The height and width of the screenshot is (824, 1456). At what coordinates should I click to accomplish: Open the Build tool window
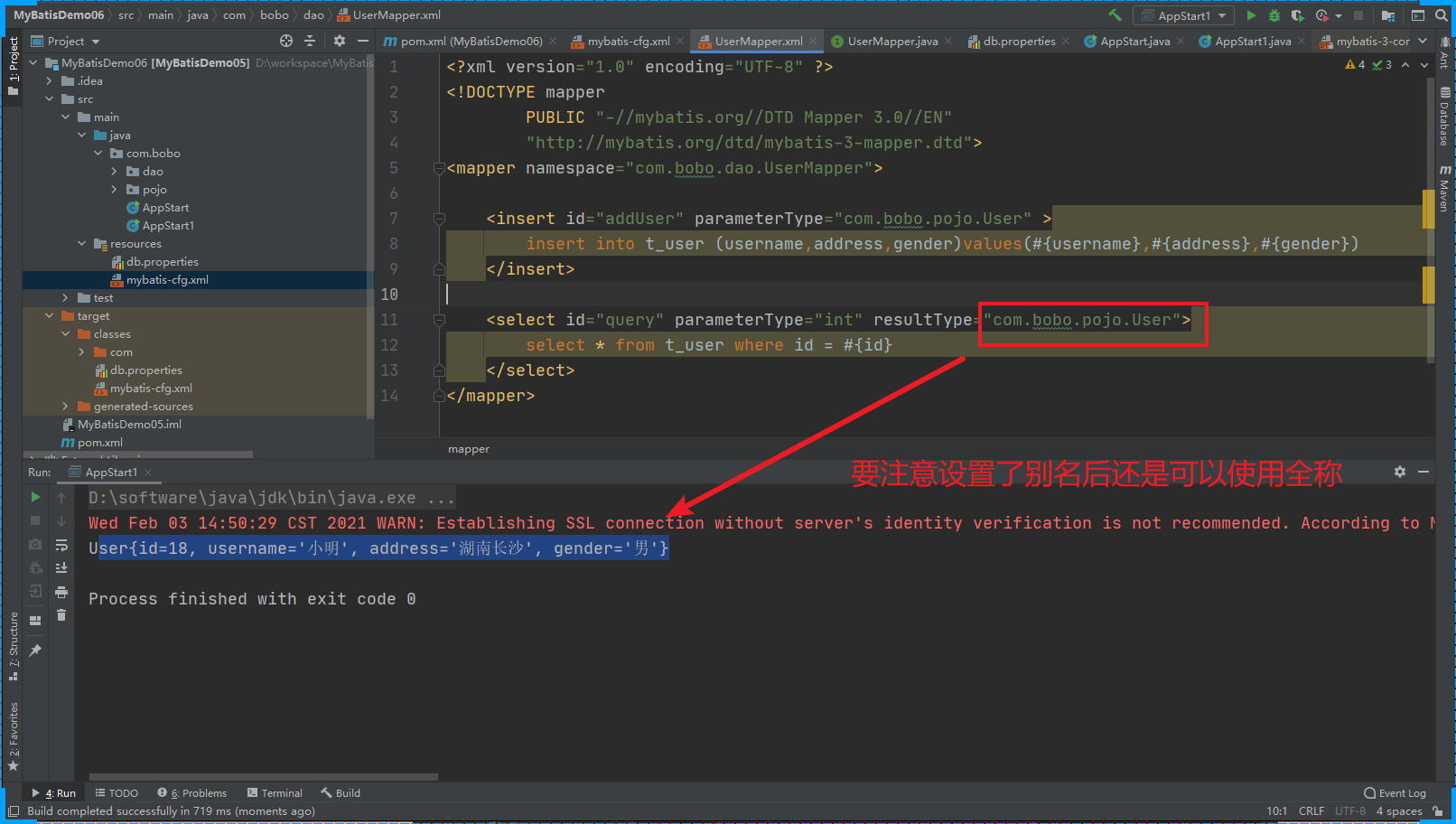coord(340,793)
